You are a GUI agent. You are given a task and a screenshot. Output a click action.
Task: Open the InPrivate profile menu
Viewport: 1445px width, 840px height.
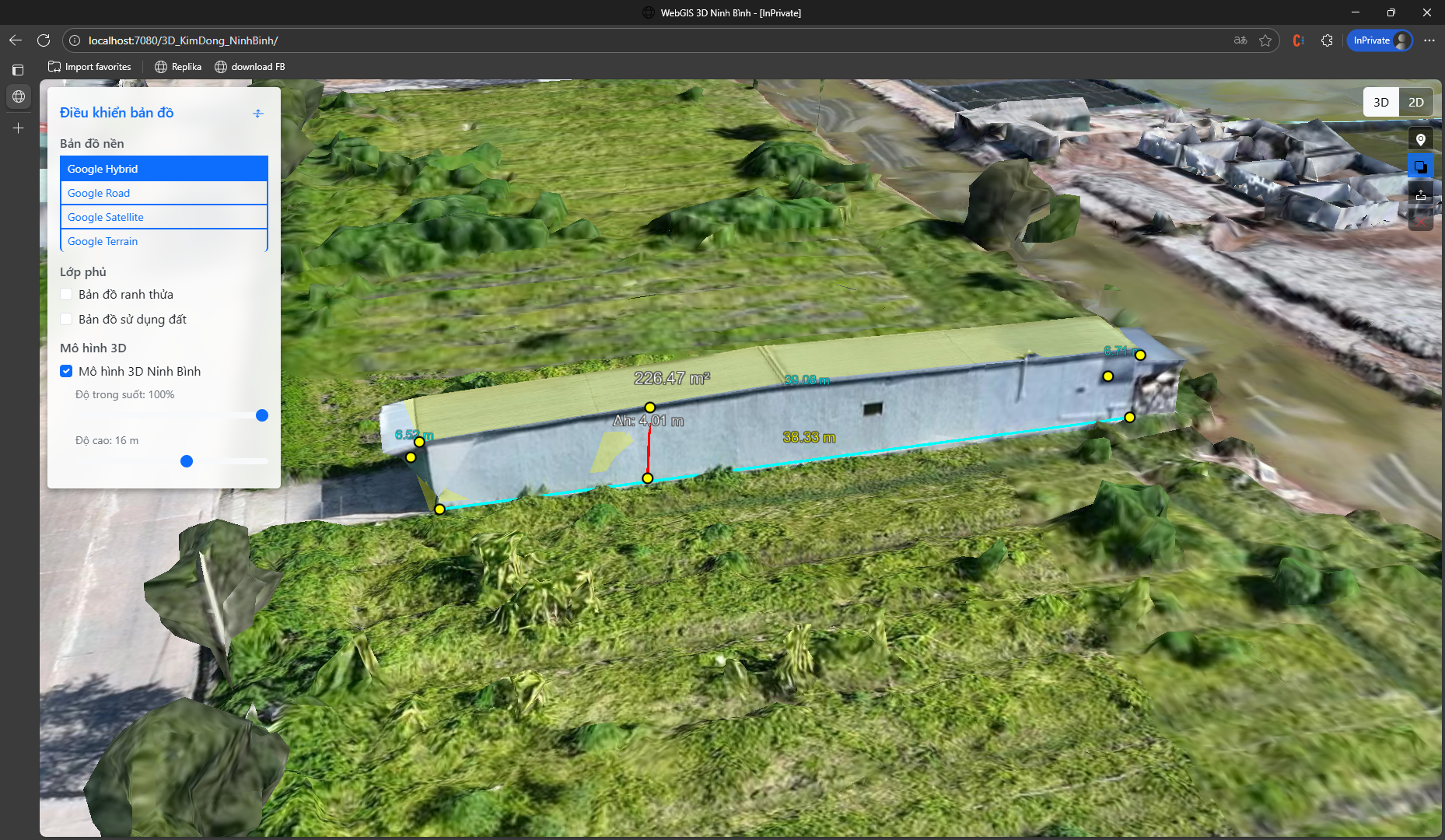1380,40
